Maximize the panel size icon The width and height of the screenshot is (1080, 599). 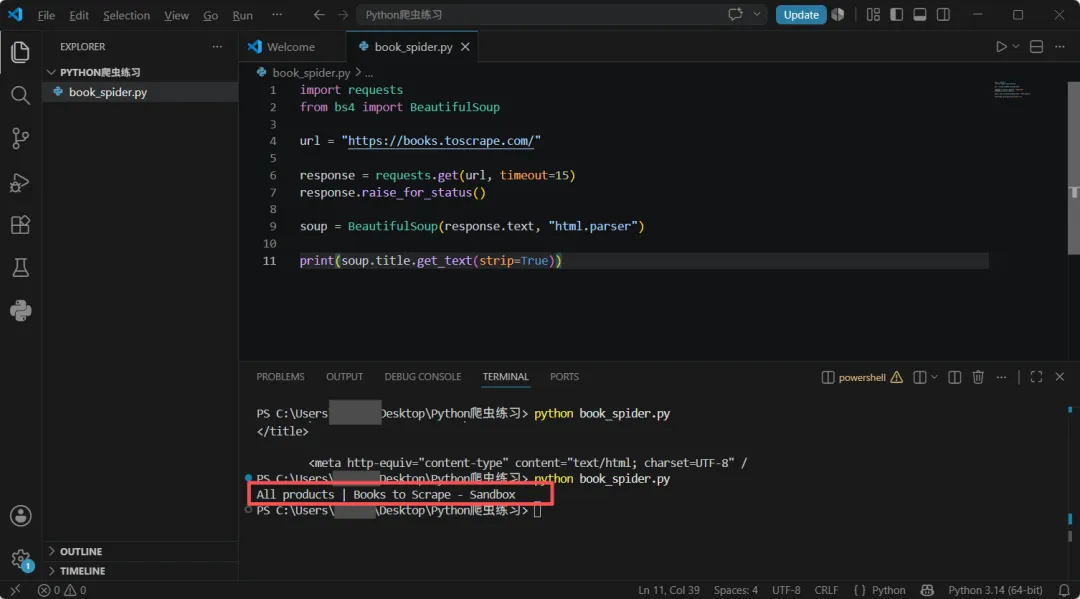point(1036,377)
